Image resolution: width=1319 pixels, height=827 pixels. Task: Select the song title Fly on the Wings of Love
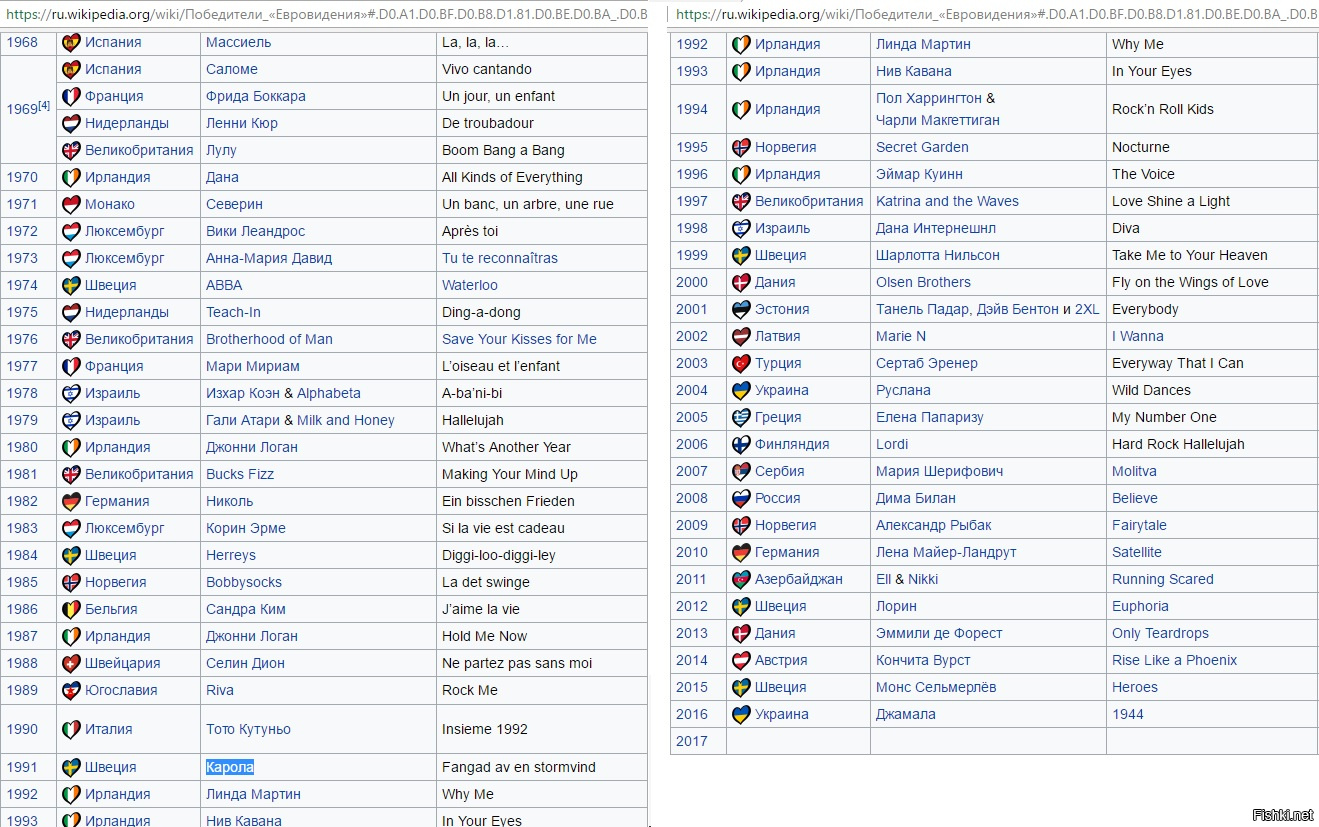[x=1190, y=283]
